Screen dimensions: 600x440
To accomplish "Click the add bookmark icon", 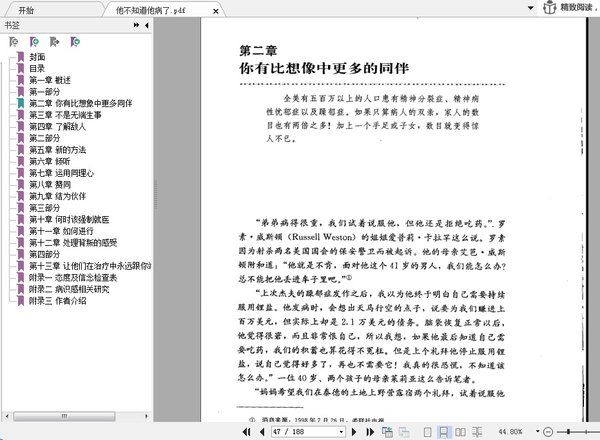I will pyautogui.click(x=34, y=42).
